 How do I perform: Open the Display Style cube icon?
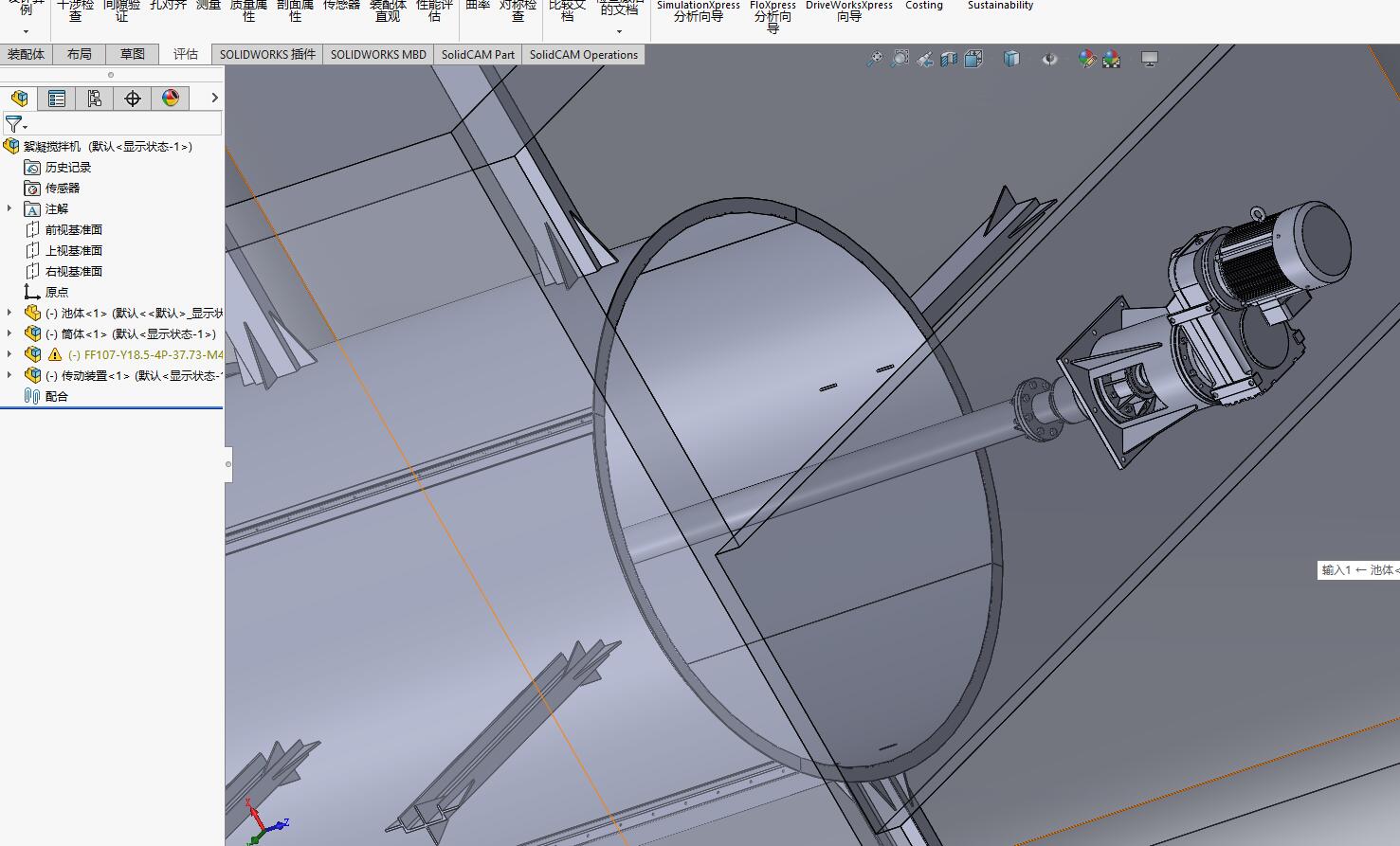tap(1011, 59)
